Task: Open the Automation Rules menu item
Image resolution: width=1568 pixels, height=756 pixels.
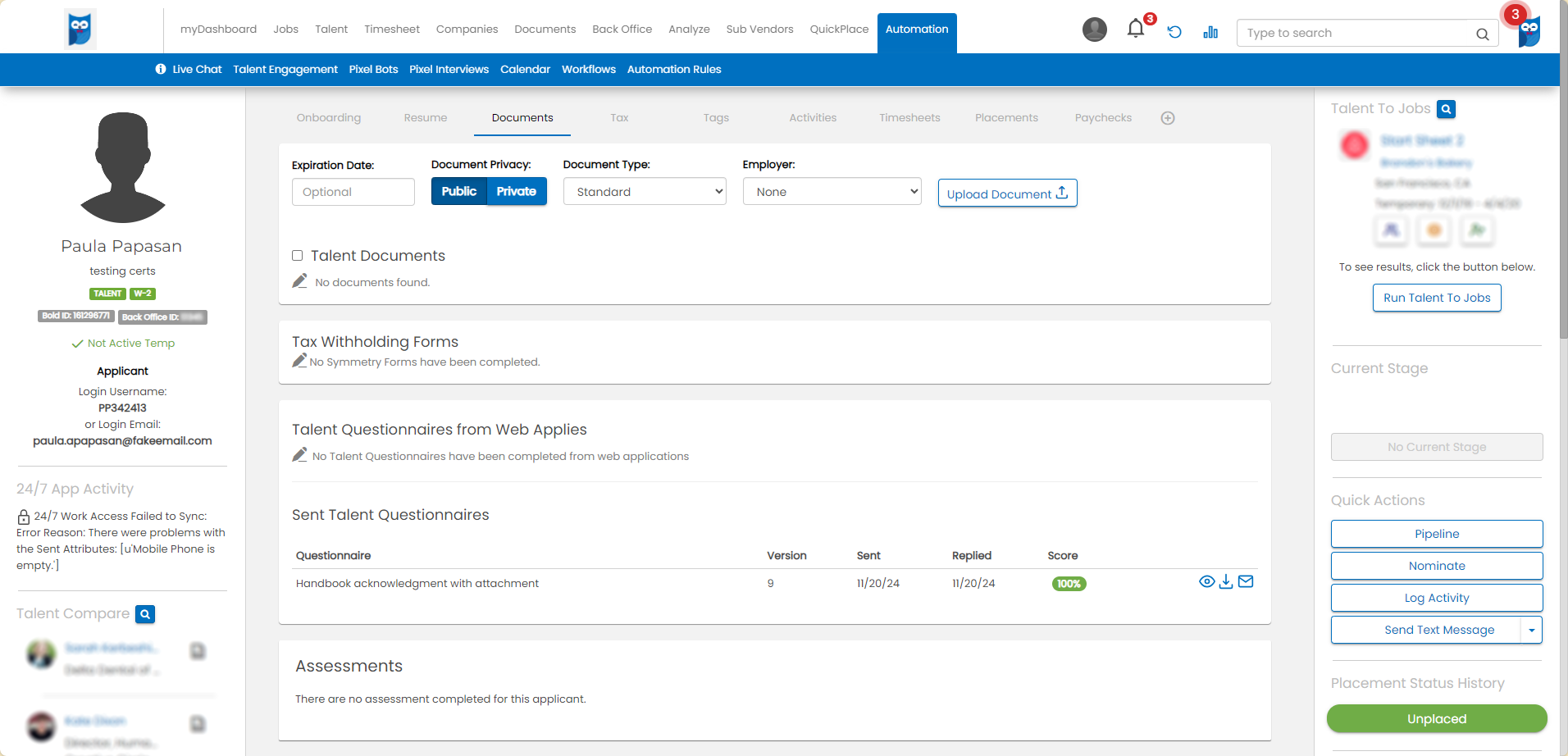Action: click(674, 70)
